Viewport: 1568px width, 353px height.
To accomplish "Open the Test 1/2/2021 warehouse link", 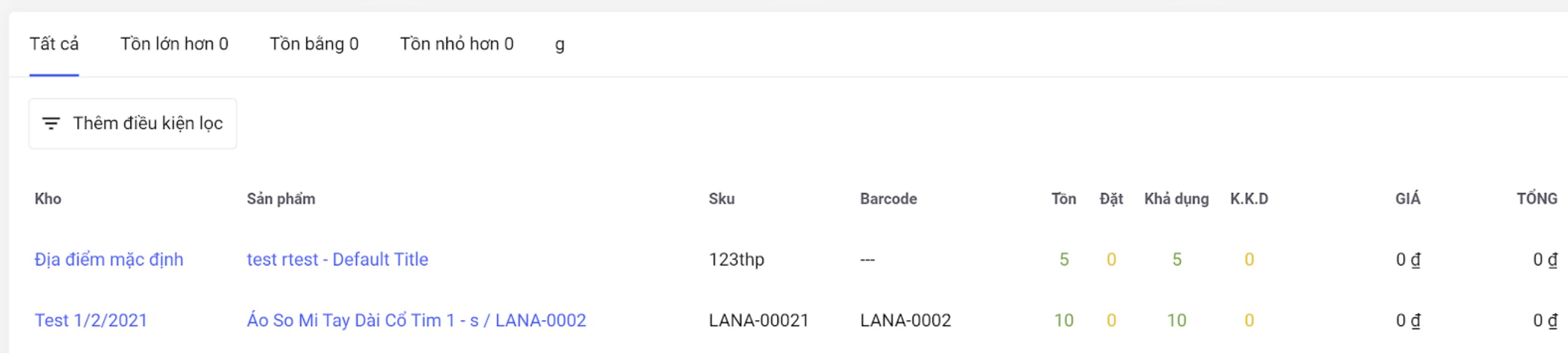I will 91,321.
